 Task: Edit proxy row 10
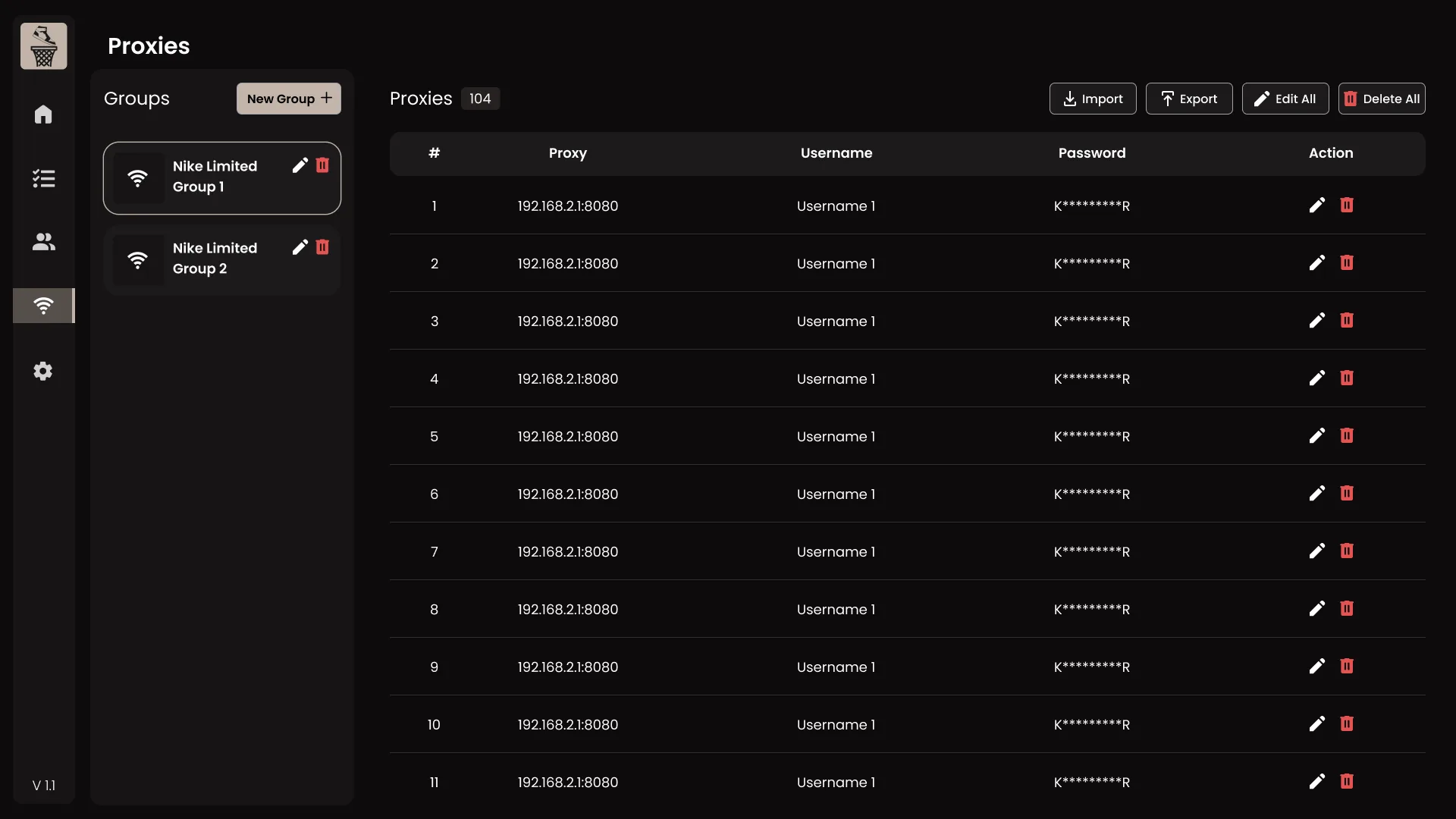coord(1317,724)
